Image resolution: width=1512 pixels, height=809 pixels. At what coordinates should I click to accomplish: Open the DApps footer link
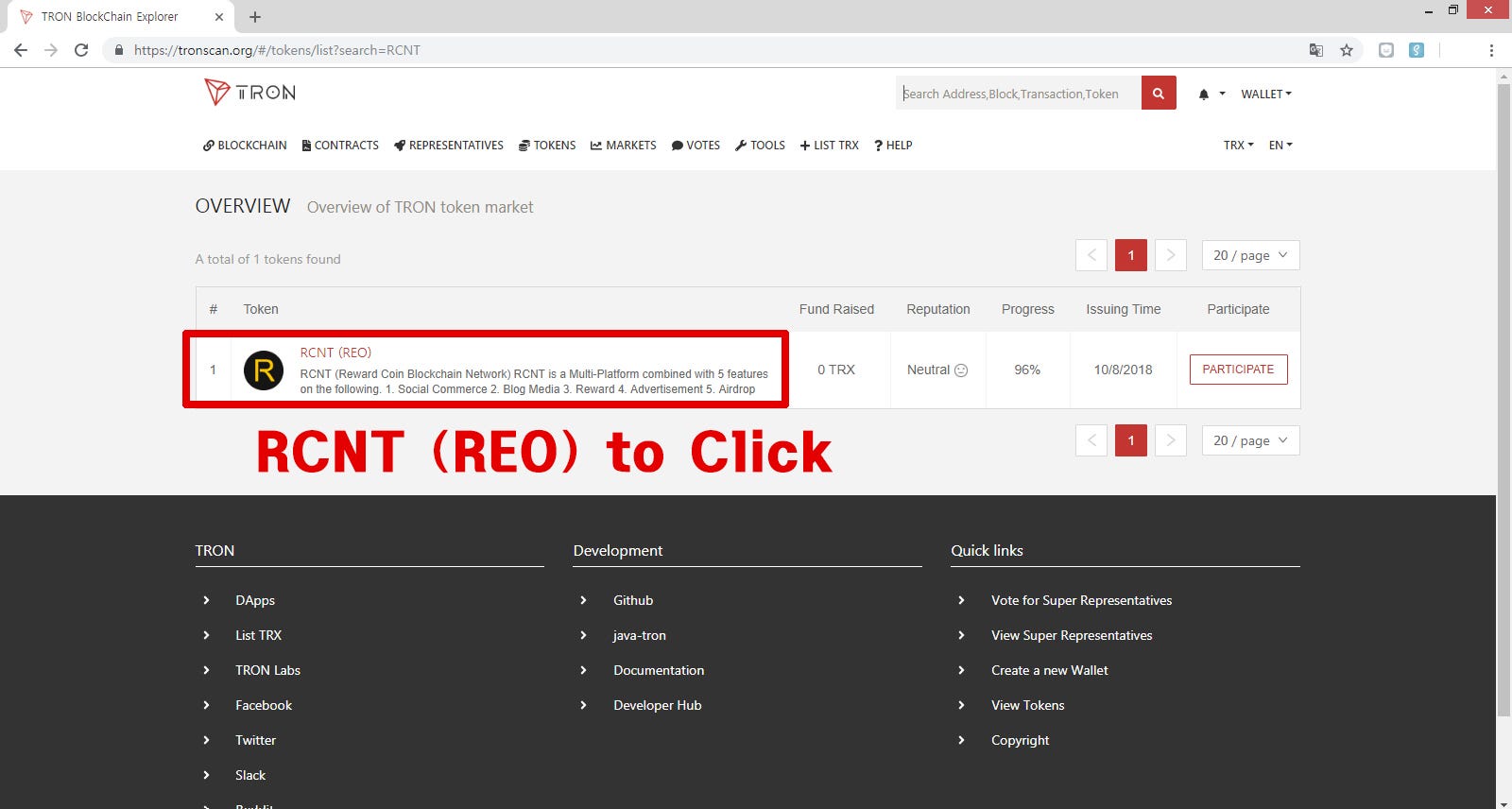pyautogui.click(x=255, y=600)
